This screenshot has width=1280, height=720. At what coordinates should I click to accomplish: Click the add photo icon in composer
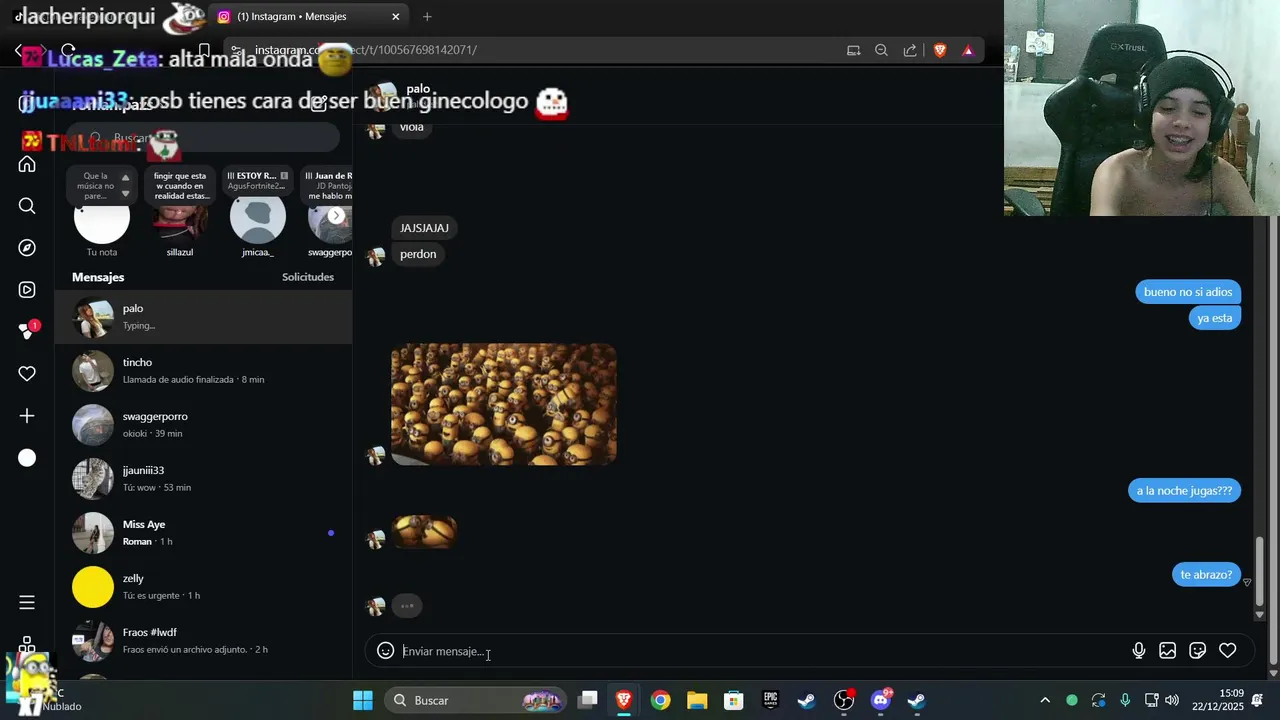click(1167, 651)
